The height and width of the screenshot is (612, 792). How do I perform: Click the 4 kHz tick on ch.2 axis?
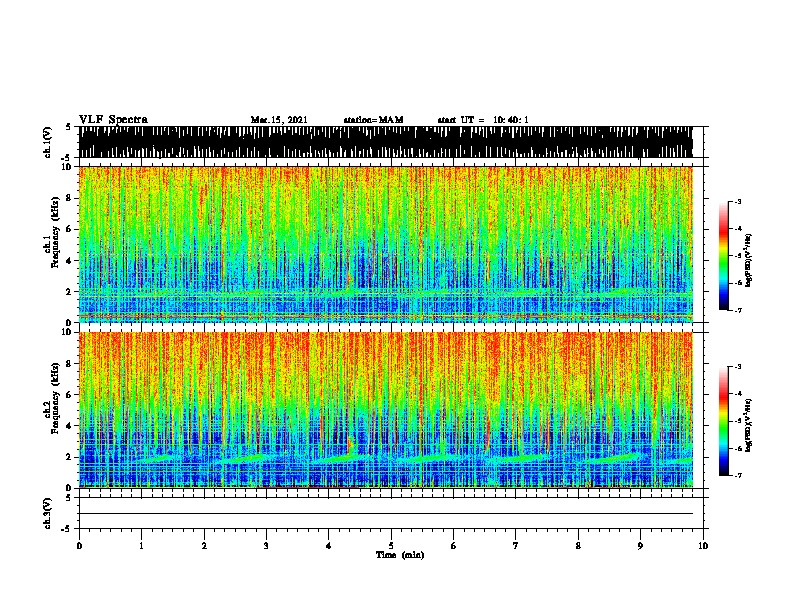pos(69,426)
